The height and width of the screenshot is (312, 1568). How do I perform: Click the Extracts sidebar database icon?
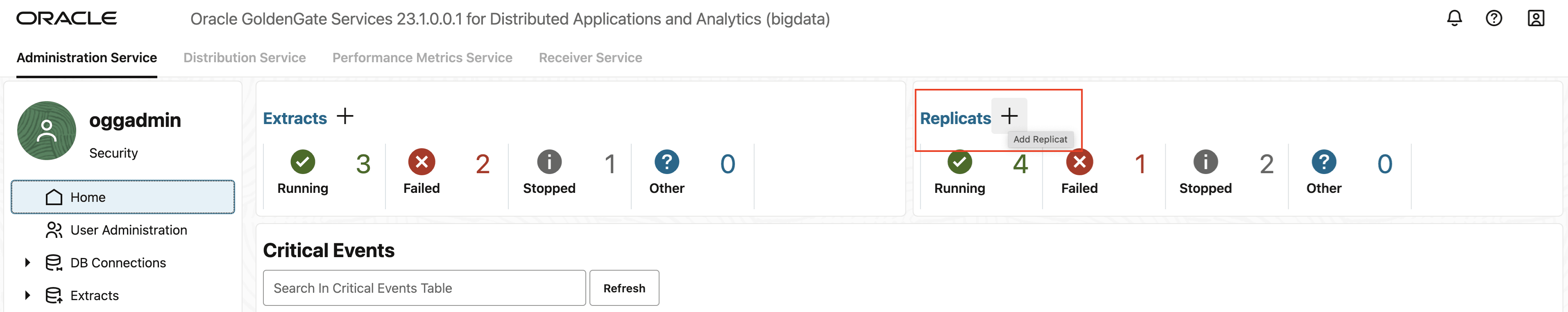[x=54, y=295]
